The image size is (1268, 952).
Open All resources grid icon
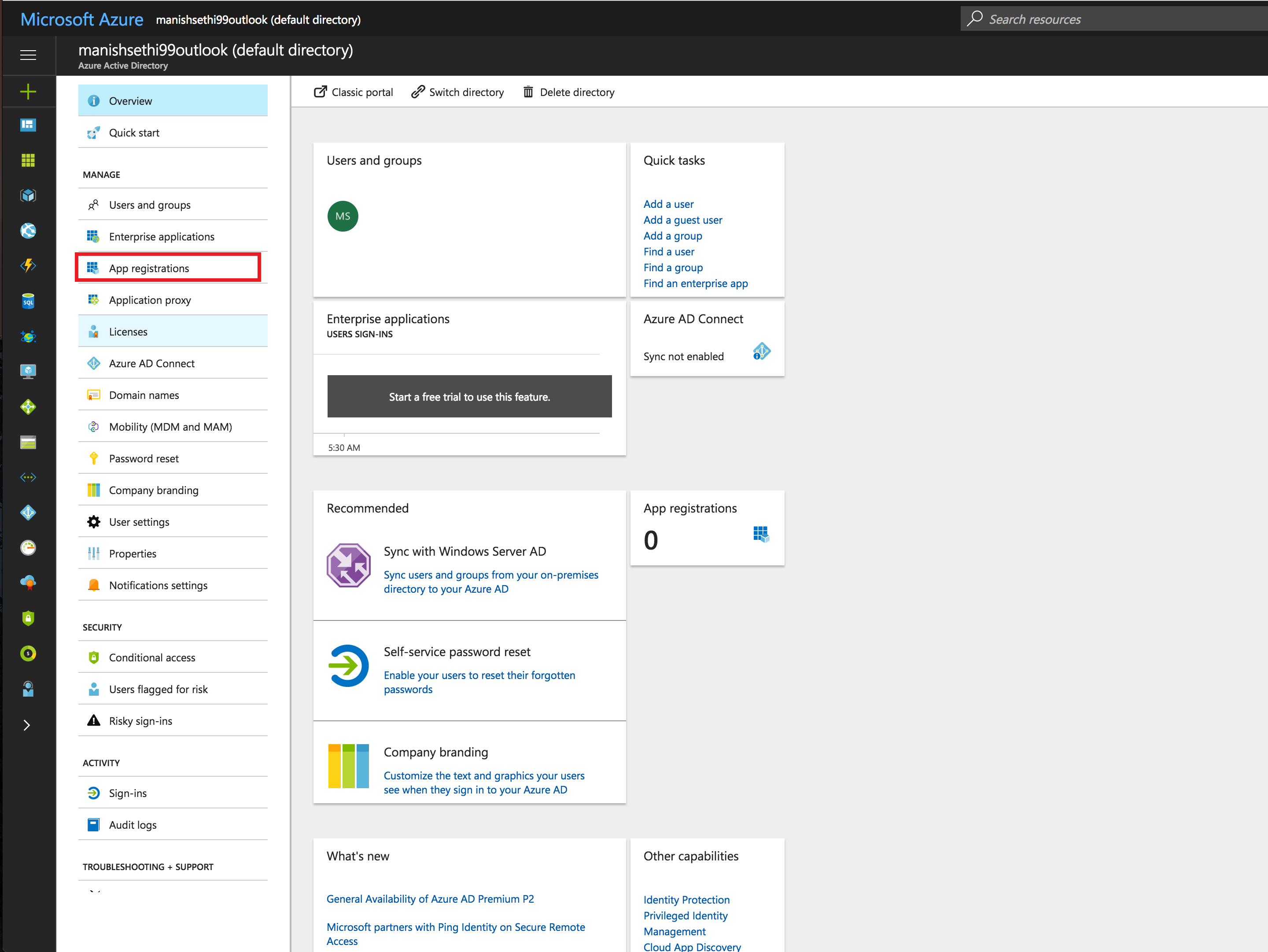pos(27,160)
